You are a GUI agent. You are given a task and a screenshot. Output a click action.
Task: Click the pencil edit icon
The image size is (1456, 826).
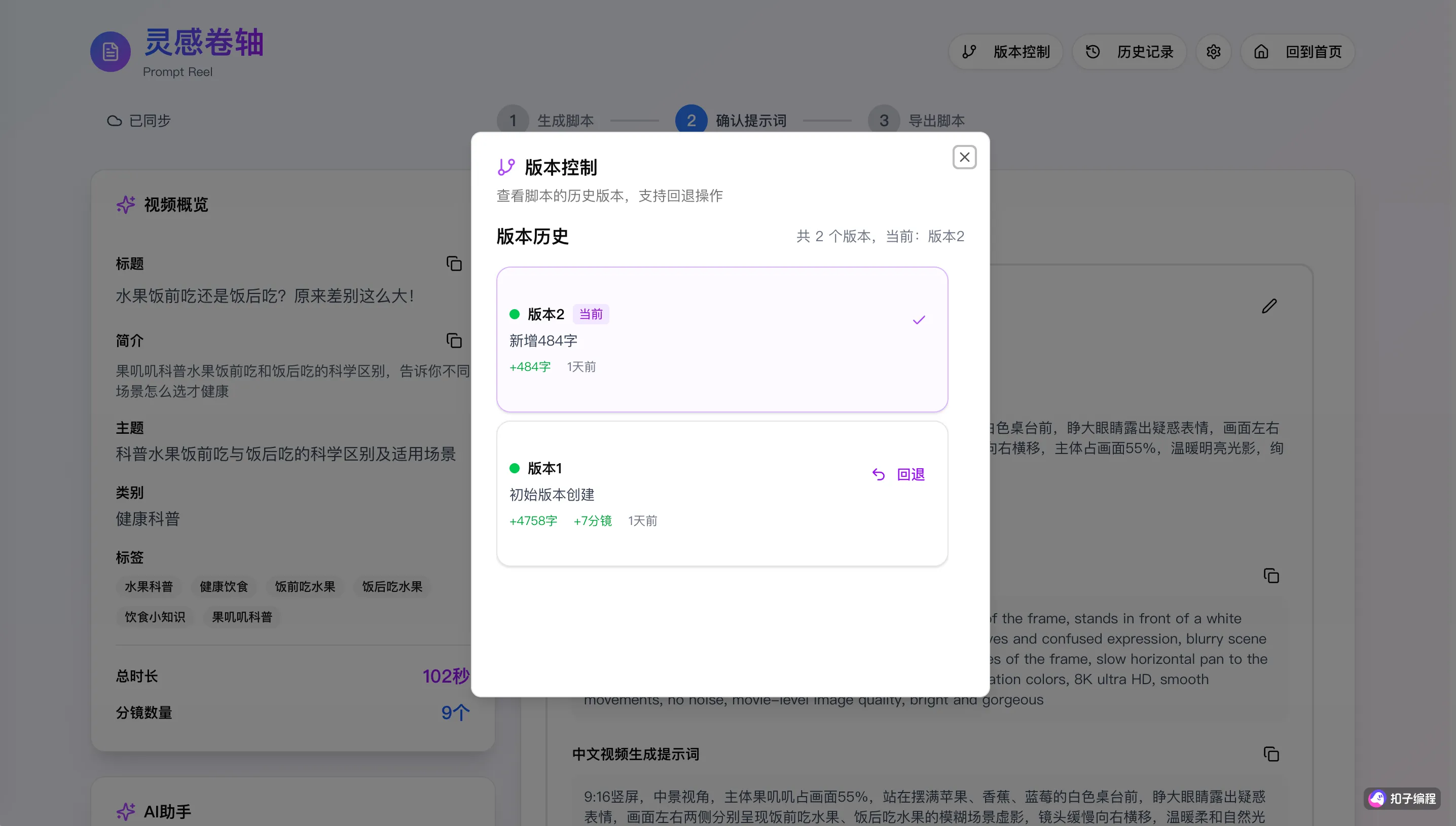(x=1269, y=307)
